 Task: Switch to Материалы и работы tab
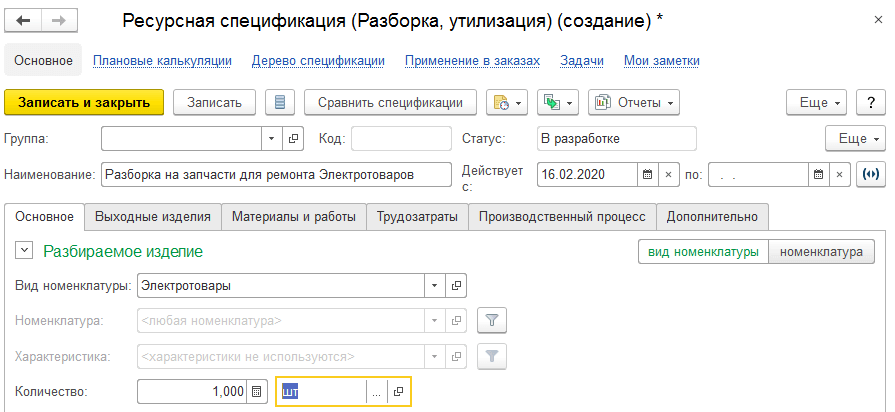click(294, 217)
